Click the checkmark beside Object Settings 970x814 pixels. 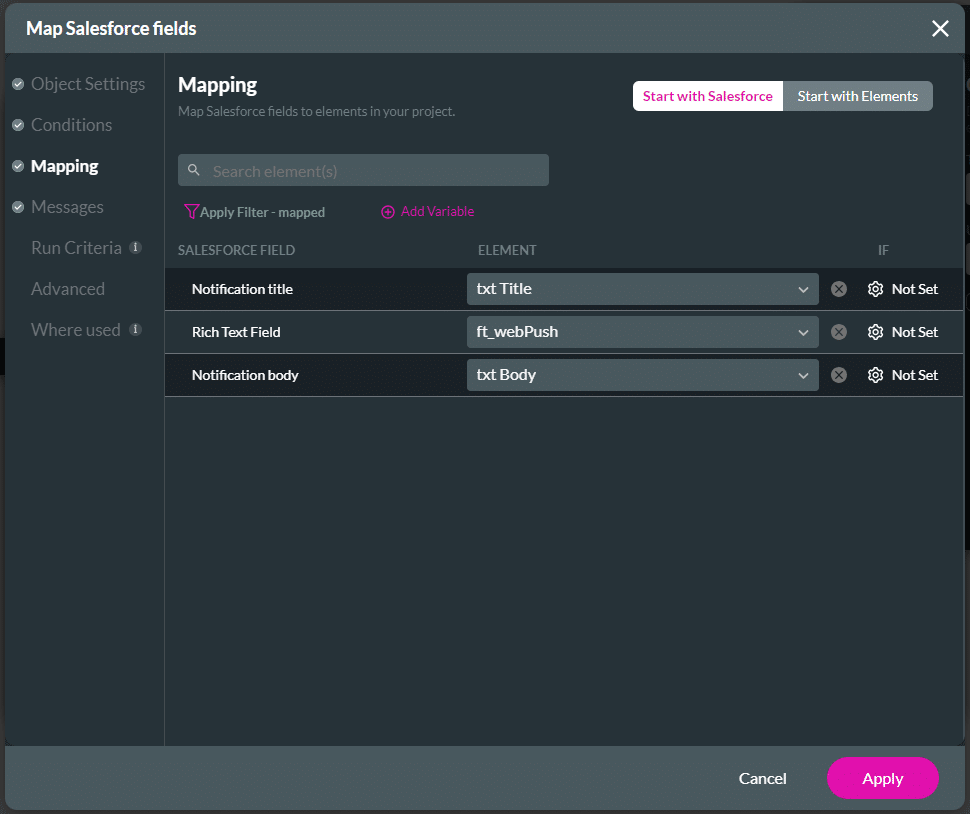tap(18, 84)
